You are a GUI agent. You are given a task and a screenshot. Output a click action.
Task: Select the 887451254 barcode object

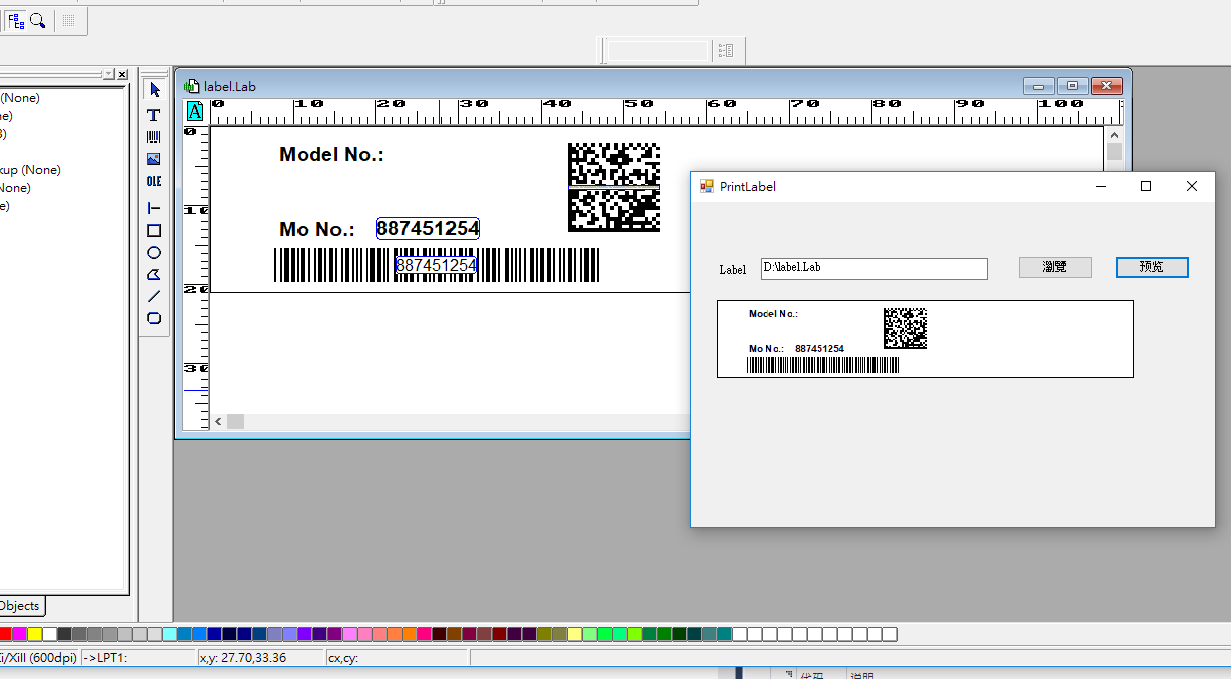[x=435, y=265]
